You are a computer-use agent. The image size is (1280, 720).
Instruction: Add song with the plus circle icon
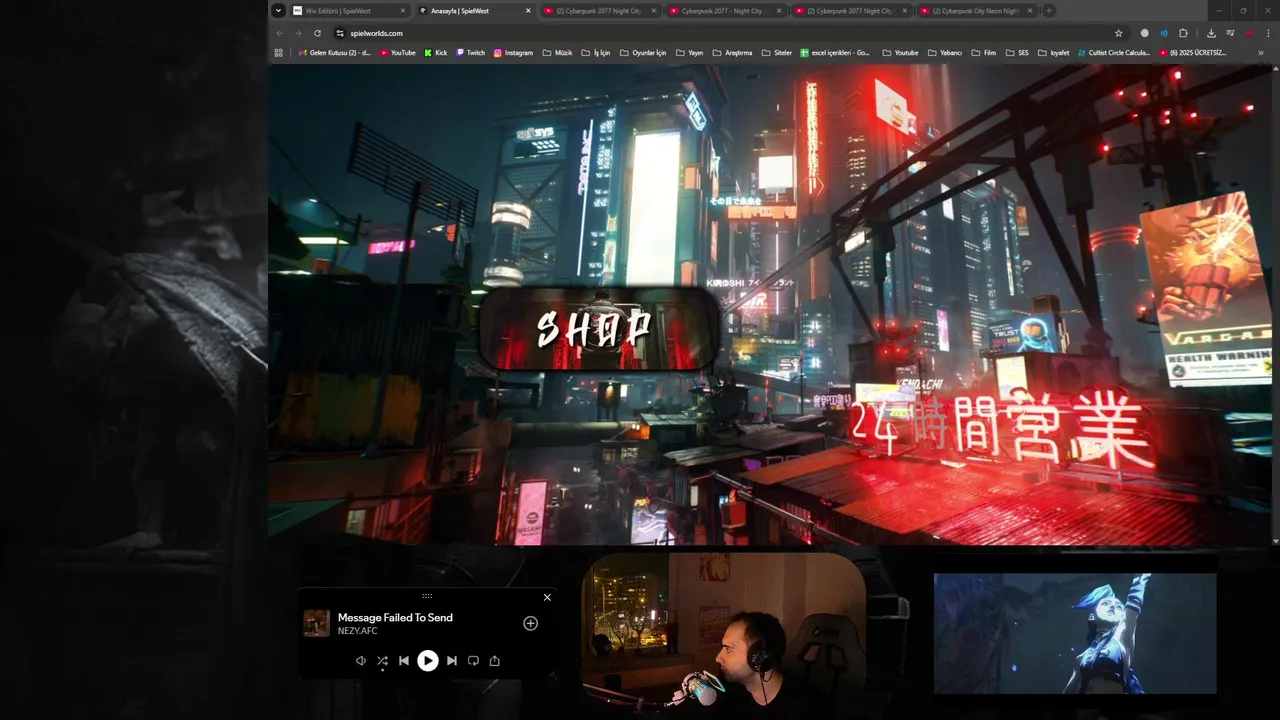530,623
